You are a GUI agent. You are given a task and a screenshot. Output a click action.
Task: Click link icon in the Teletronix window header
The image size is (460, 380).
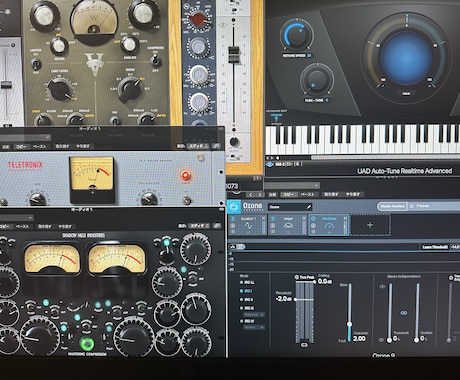pos(217,146)
